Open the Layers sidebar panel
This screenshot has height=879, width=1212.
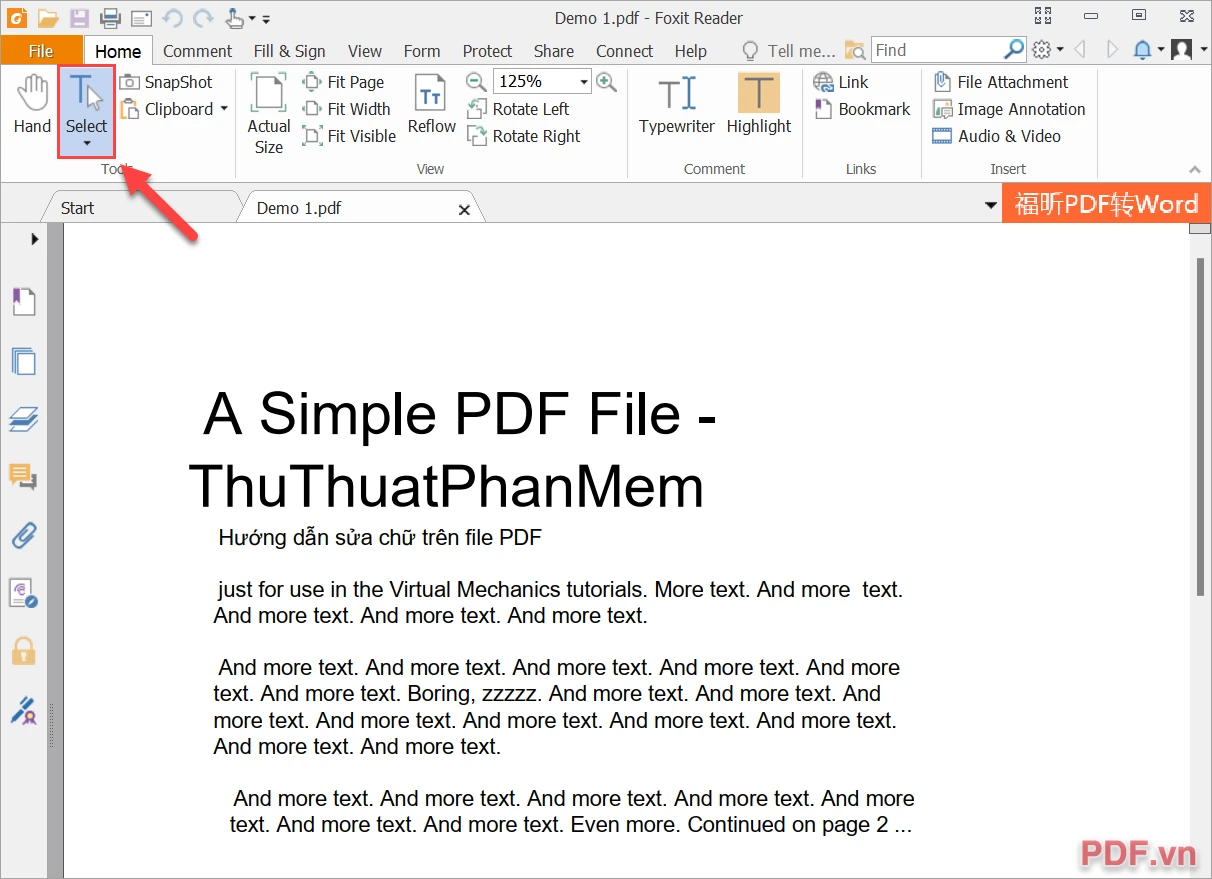pyautogui.click(x=23, y=419)
